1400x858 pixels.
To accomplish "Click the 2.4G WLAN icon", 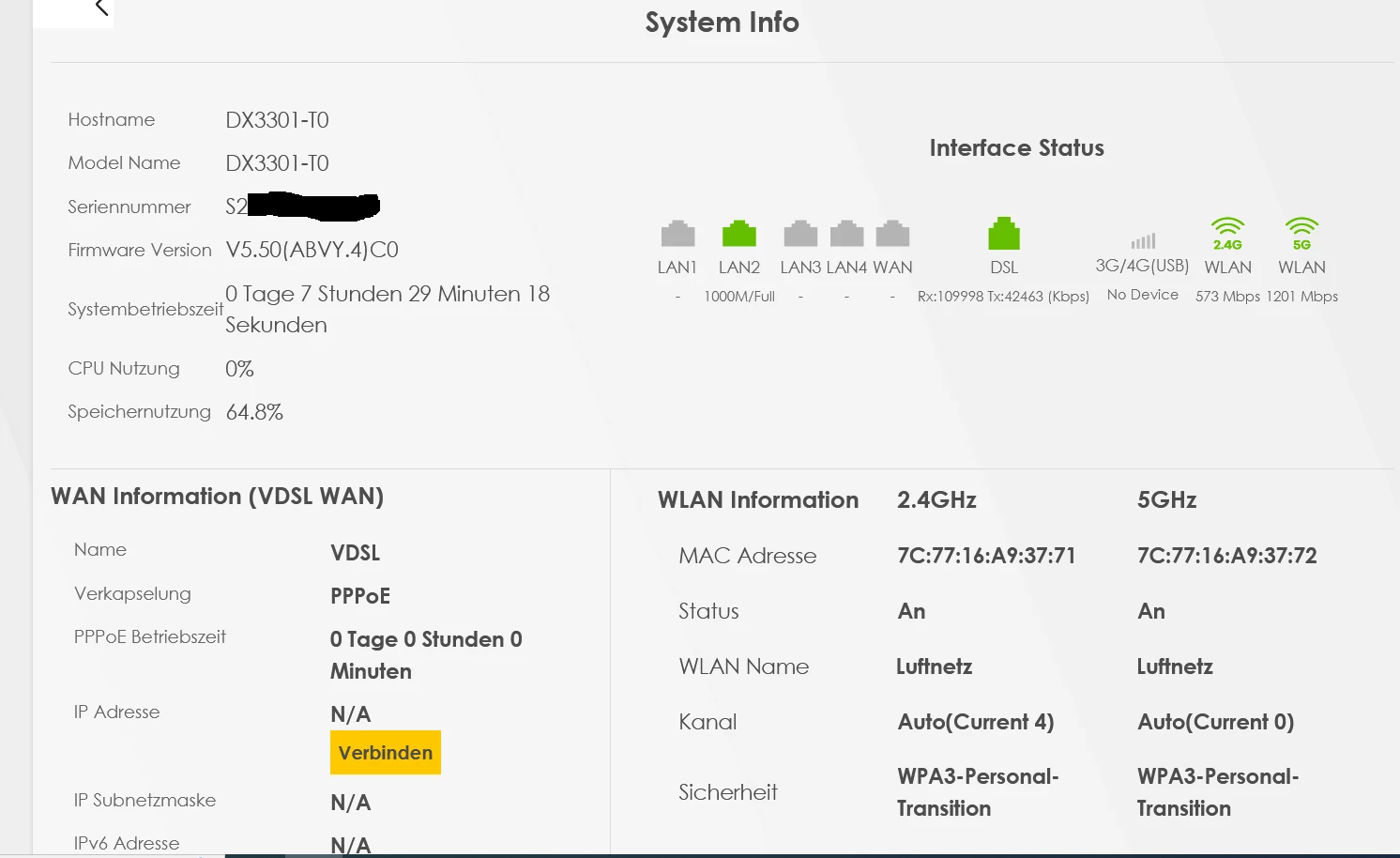I will point(1227,233).
